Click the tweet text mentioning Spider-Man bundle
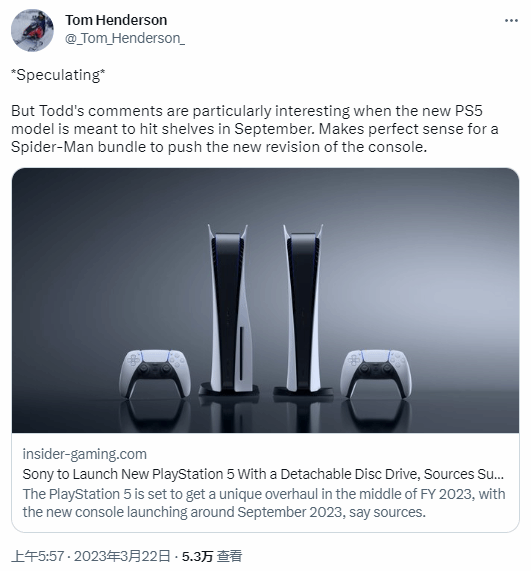531x571 pixels. click(x=219, y=147)
